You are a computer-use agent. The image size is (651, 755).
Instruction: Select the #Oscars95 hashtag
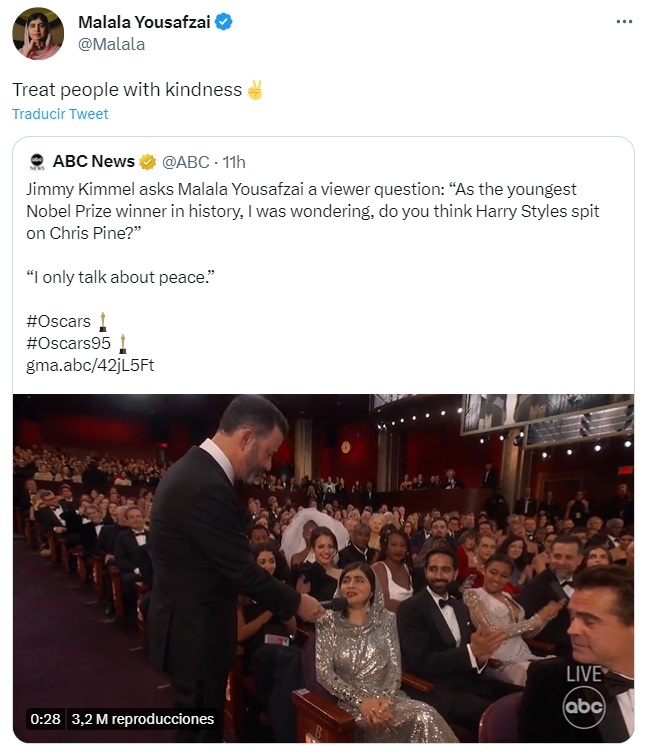click(68, 343)
